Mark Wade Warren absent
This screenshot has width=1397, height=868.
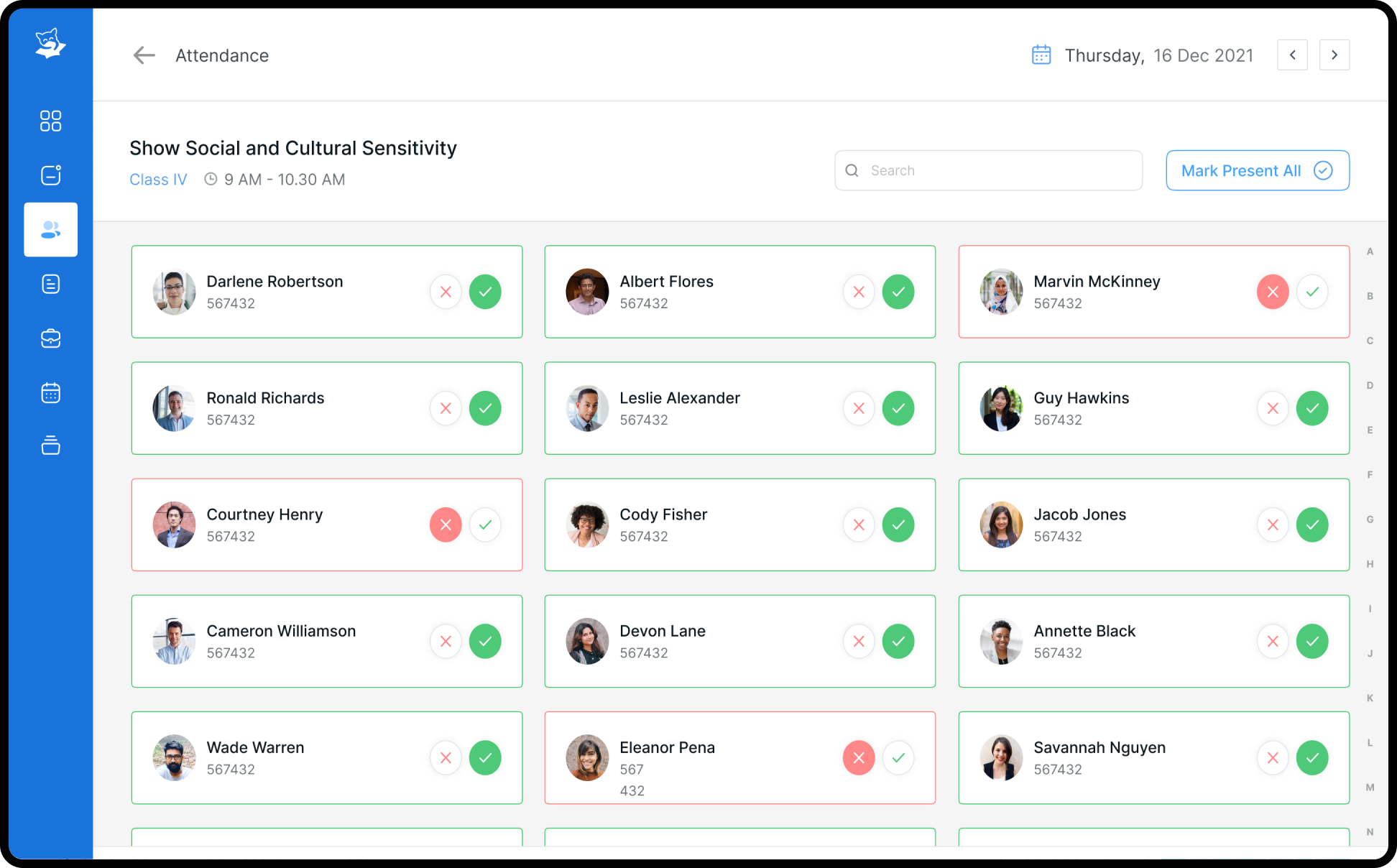446,757
